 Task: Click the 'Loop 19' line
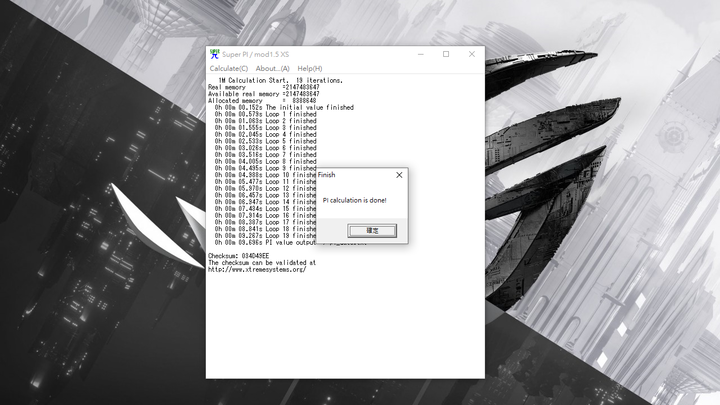[x=265, y=236]
